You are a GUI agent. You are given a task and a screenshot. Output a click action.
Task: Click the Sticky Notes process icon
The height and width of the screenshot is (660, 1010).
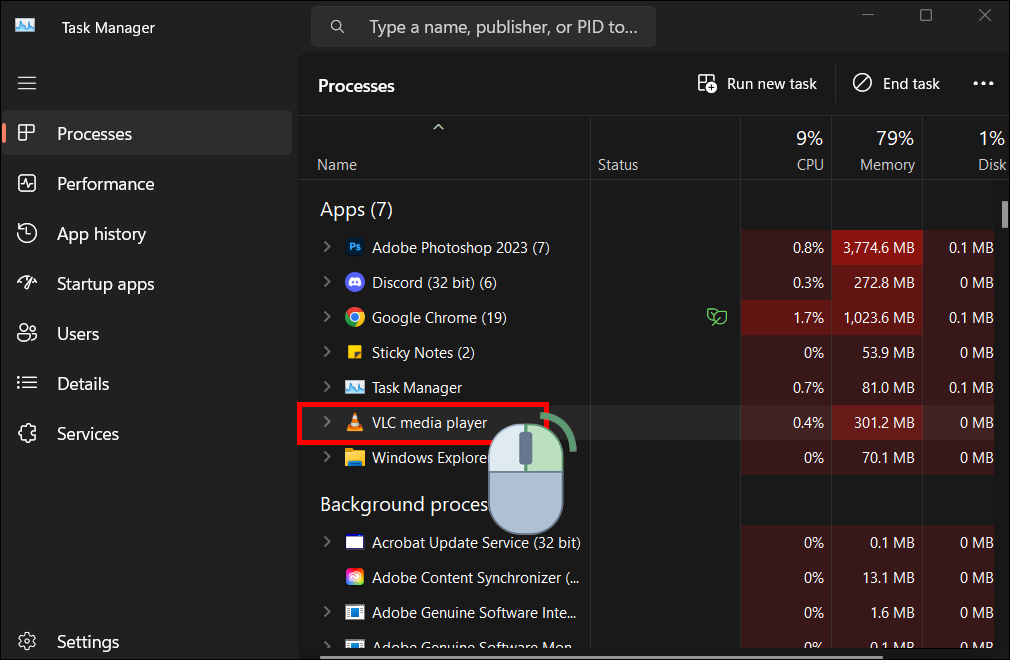[x=354, y=353]
